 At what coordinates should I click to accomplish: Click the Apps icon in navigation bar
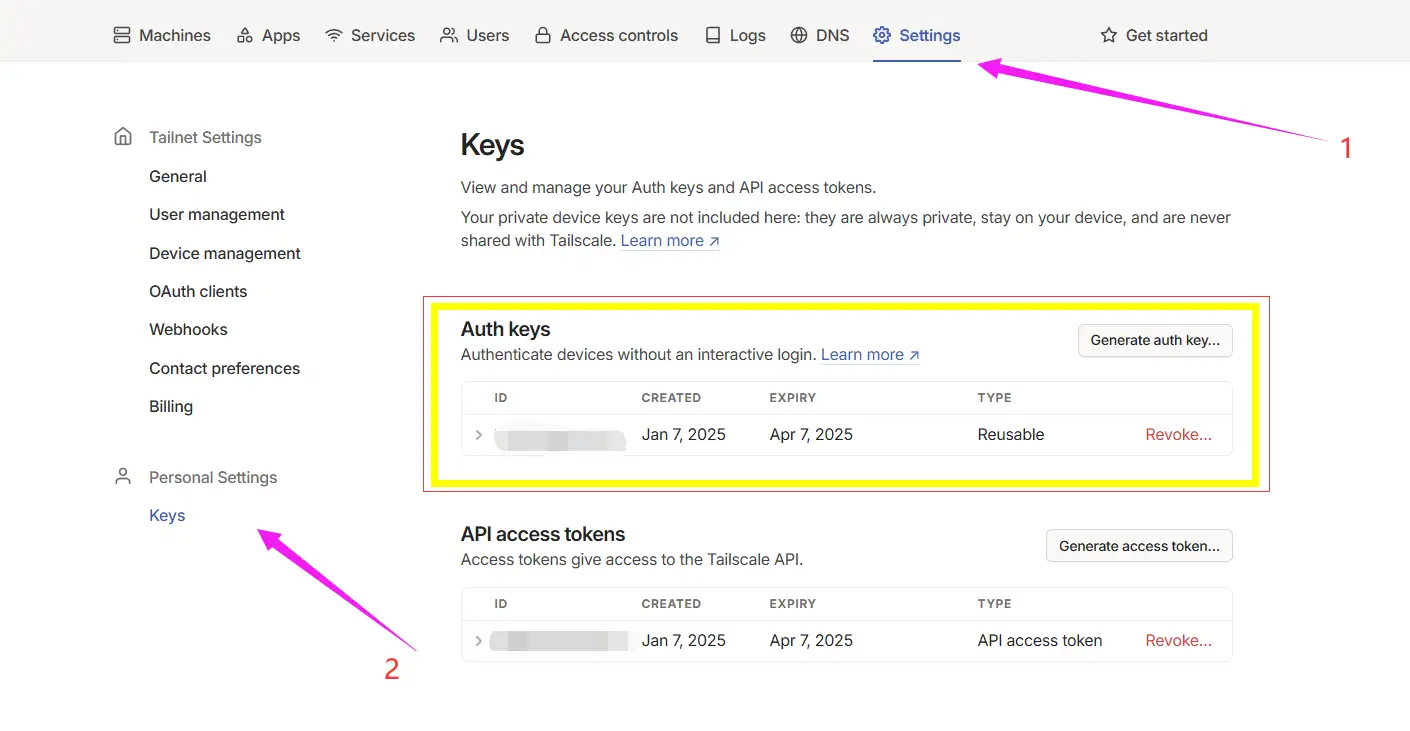coord(245,36)
